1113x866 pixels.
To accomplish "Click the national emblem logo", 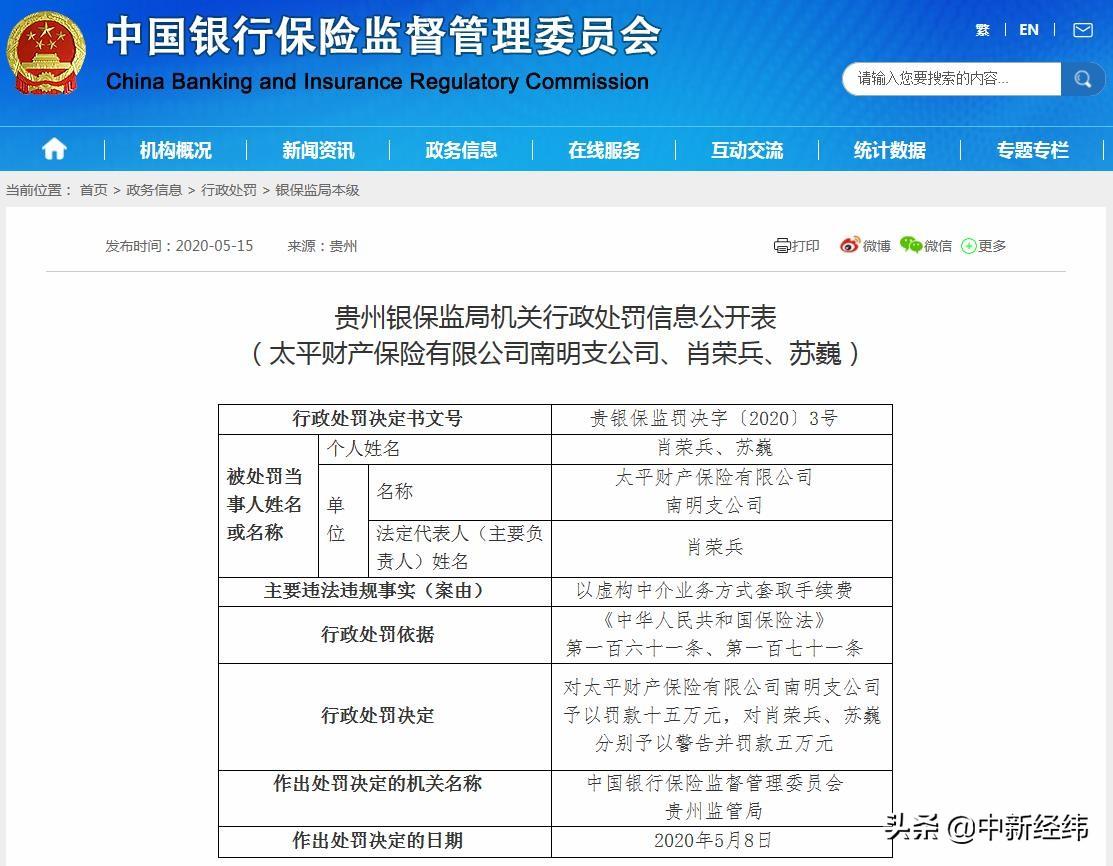I will coord(46,53).
